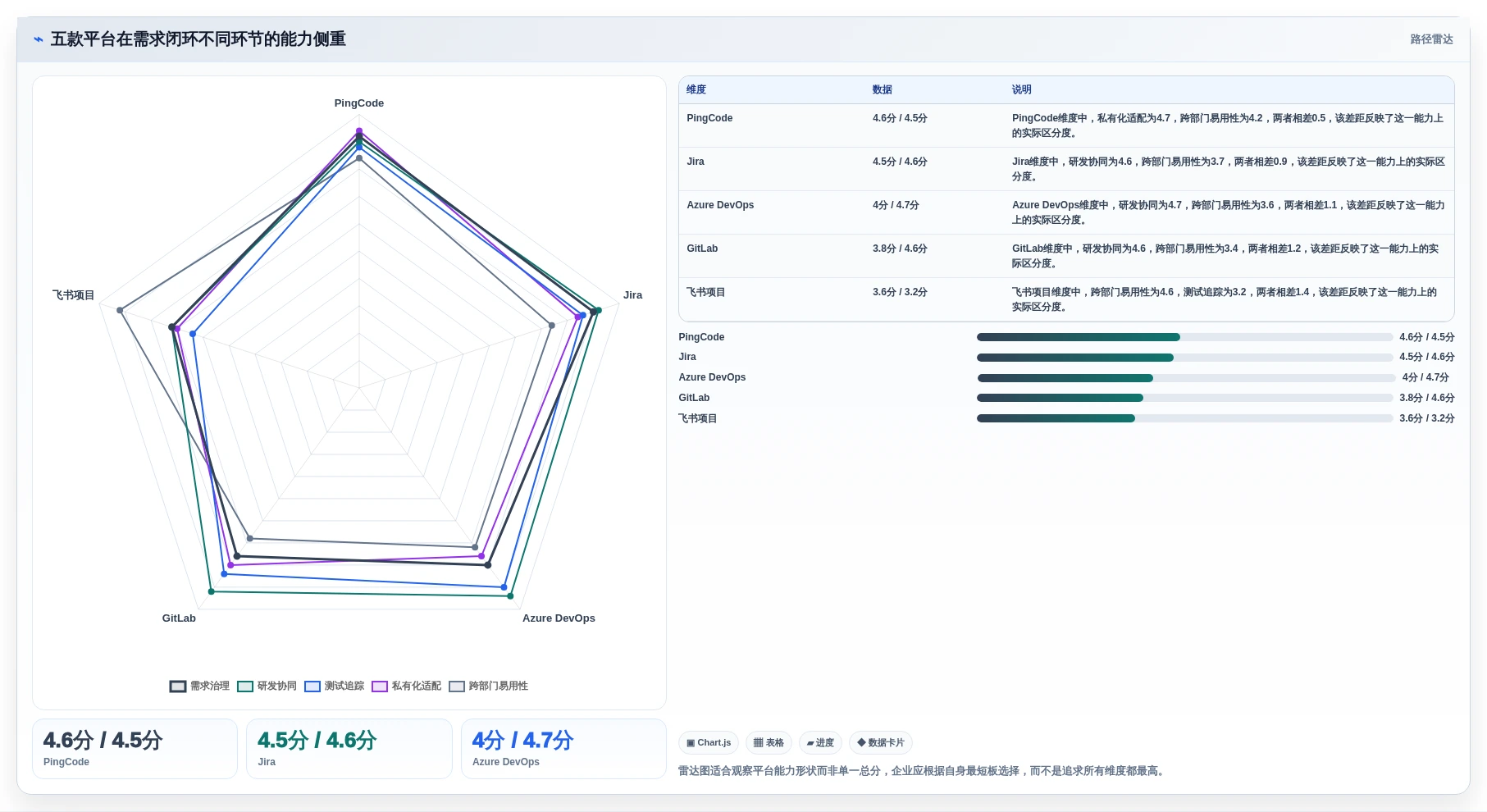1487x812 pixels.
Task: Click the PingCode progress list label
Action: click(701, 337)
